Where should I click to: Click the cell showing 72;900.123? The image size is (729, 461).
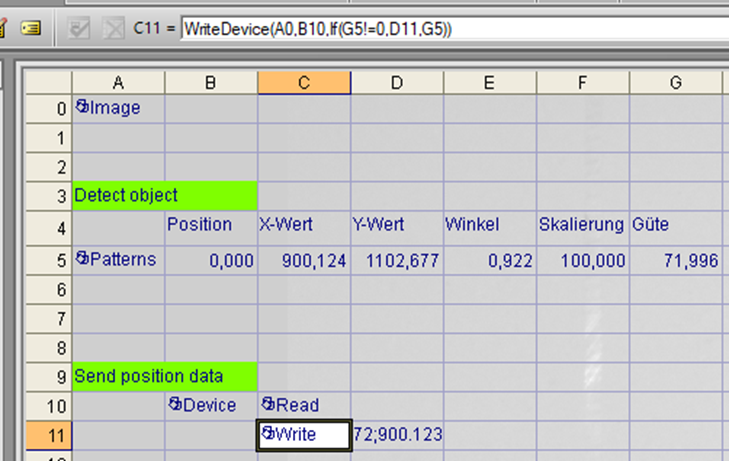pyautogui.click(x=397, y=434)
